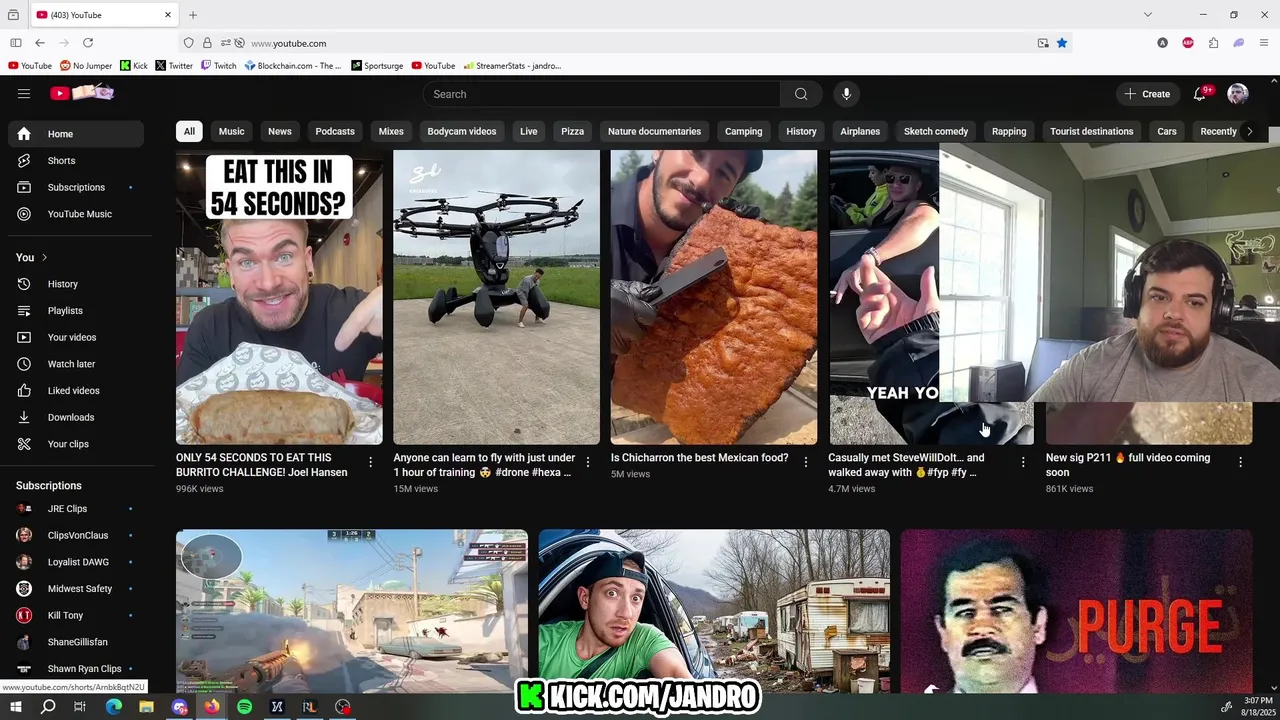Toggle the bookmark star in address bar
1280x720 pixels.
pos(1062,43)
